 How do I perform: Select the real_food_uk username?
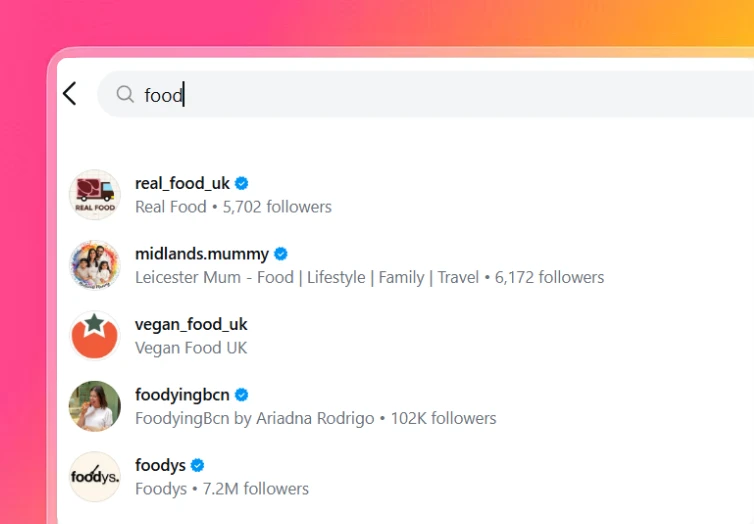182,183
